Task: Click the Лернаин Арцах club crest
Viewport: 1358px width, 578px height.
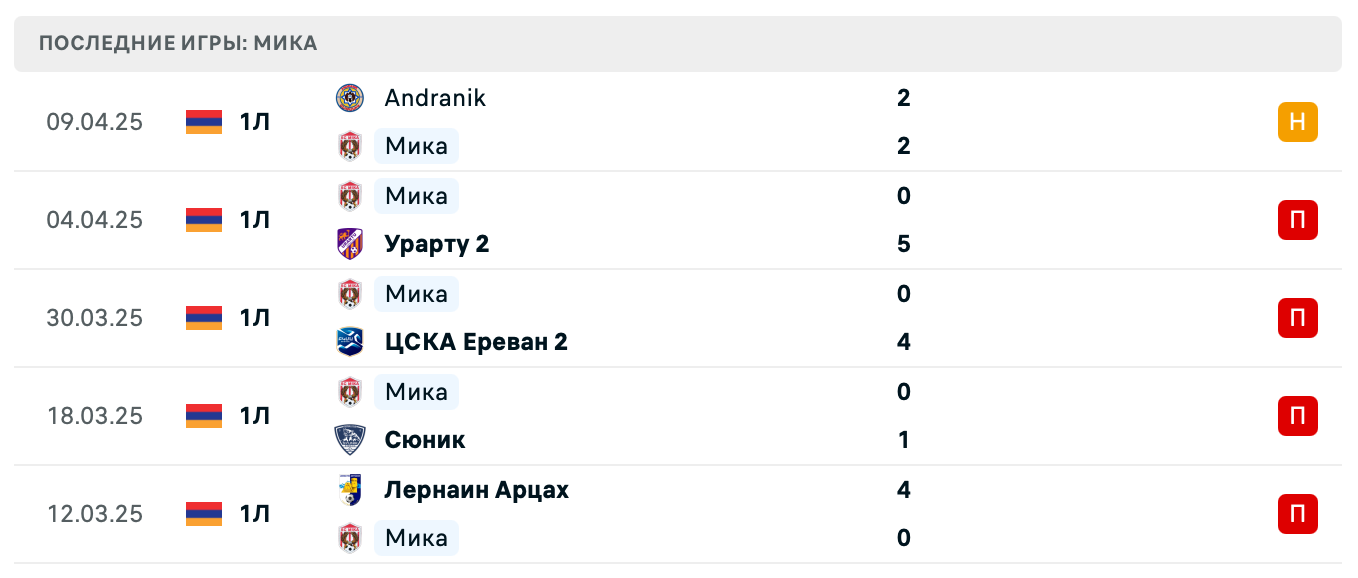Action: coord(349,490)
